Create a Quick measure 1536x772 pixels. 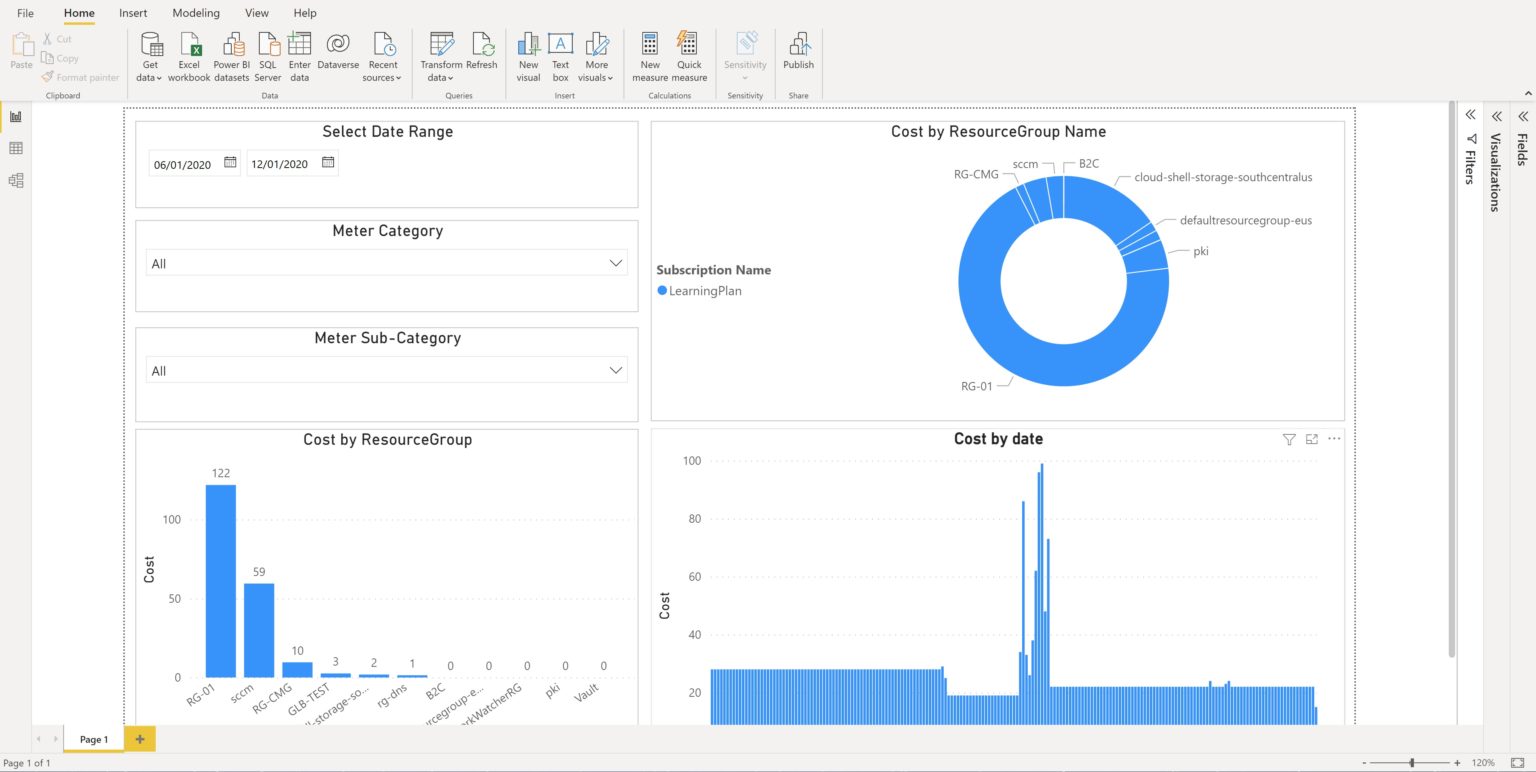[x=689, y=57]
